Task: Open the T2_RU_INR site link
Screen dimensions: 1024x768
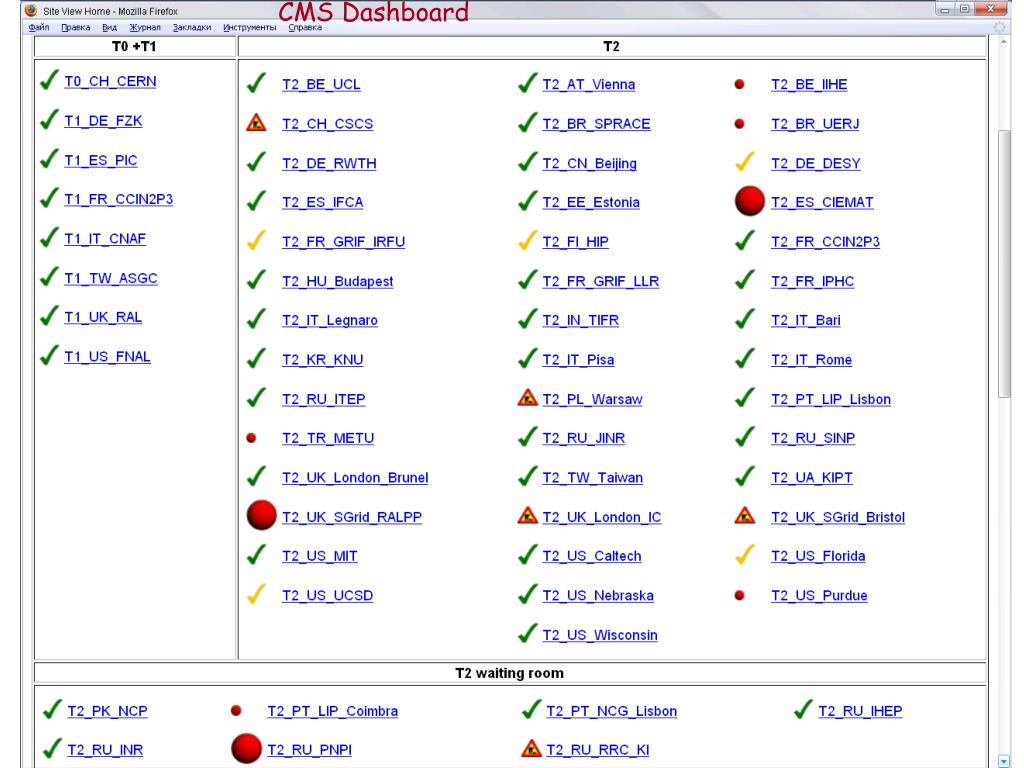Action: click(105, 750)
